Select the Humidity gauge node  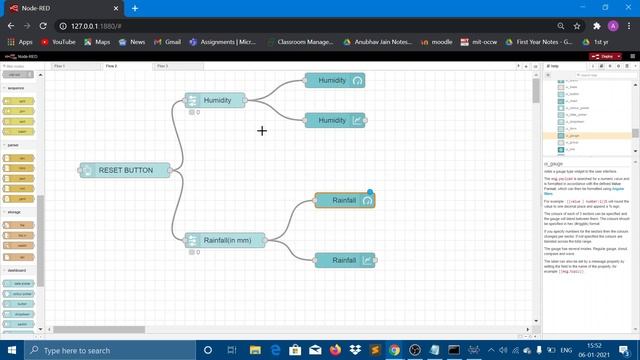pyautogui.click(x=335, y=80)
